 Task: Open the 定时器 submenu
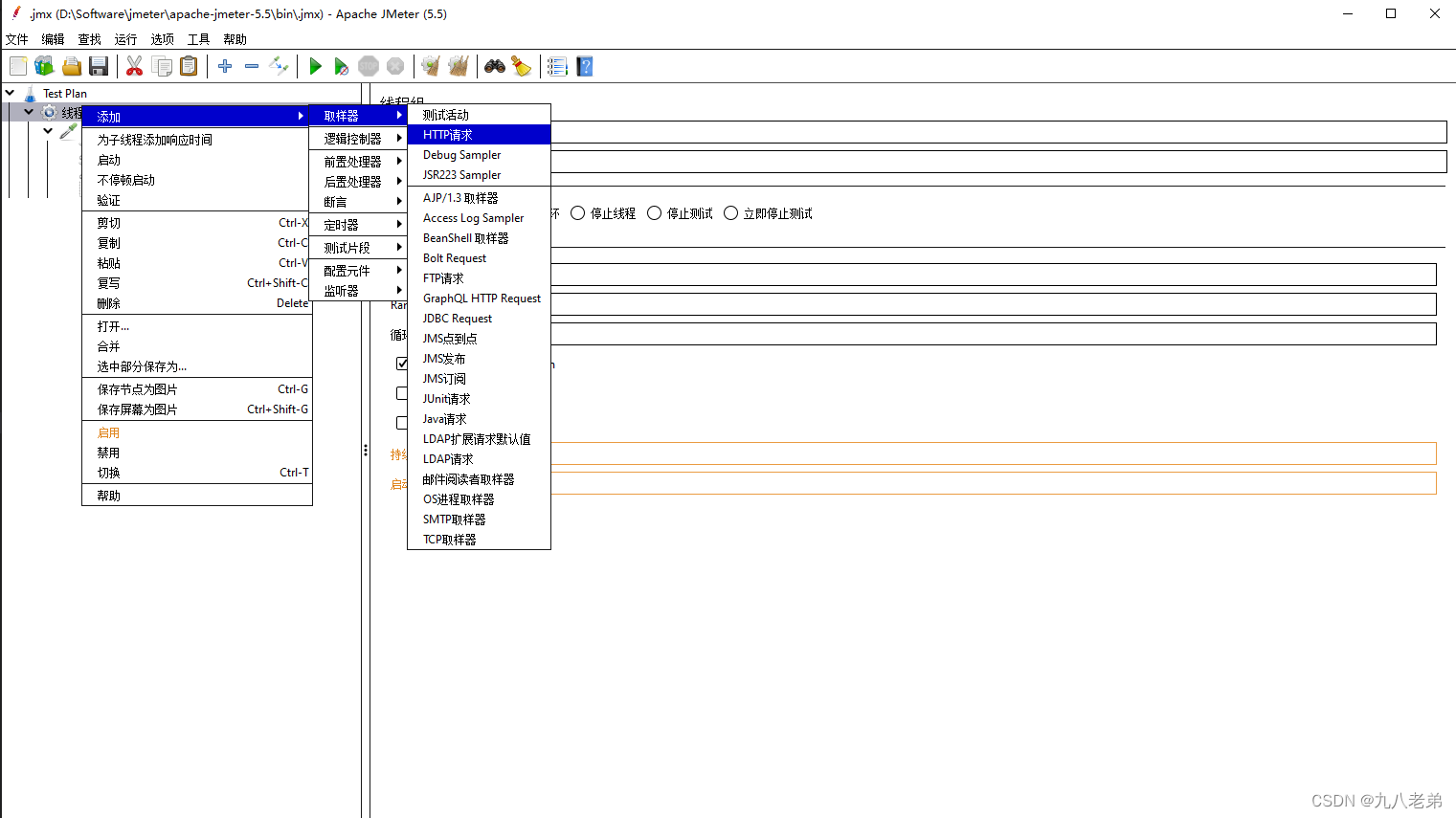click(358, 225)
